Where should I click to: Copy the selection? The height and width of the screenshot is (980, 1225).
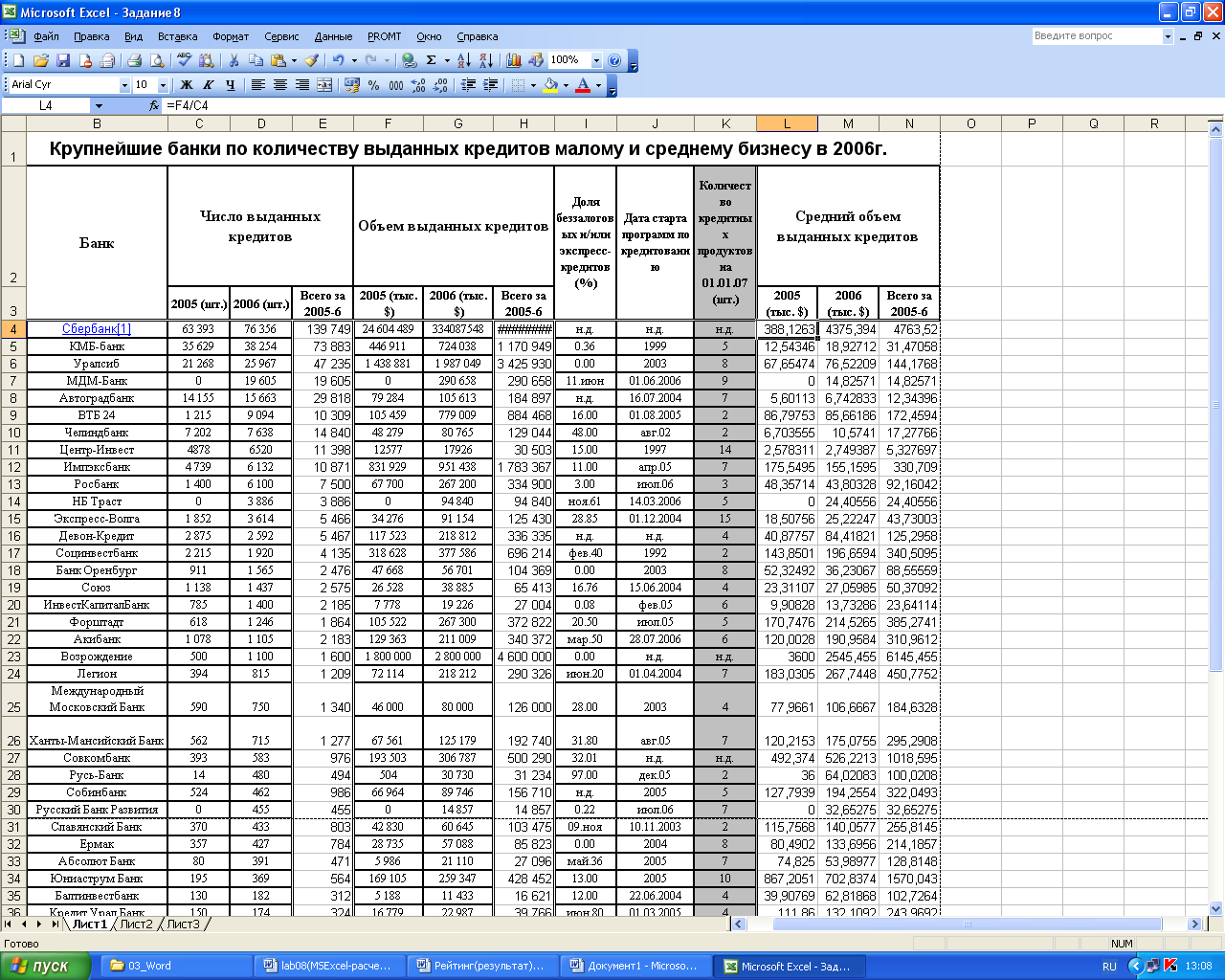[256, 60]
